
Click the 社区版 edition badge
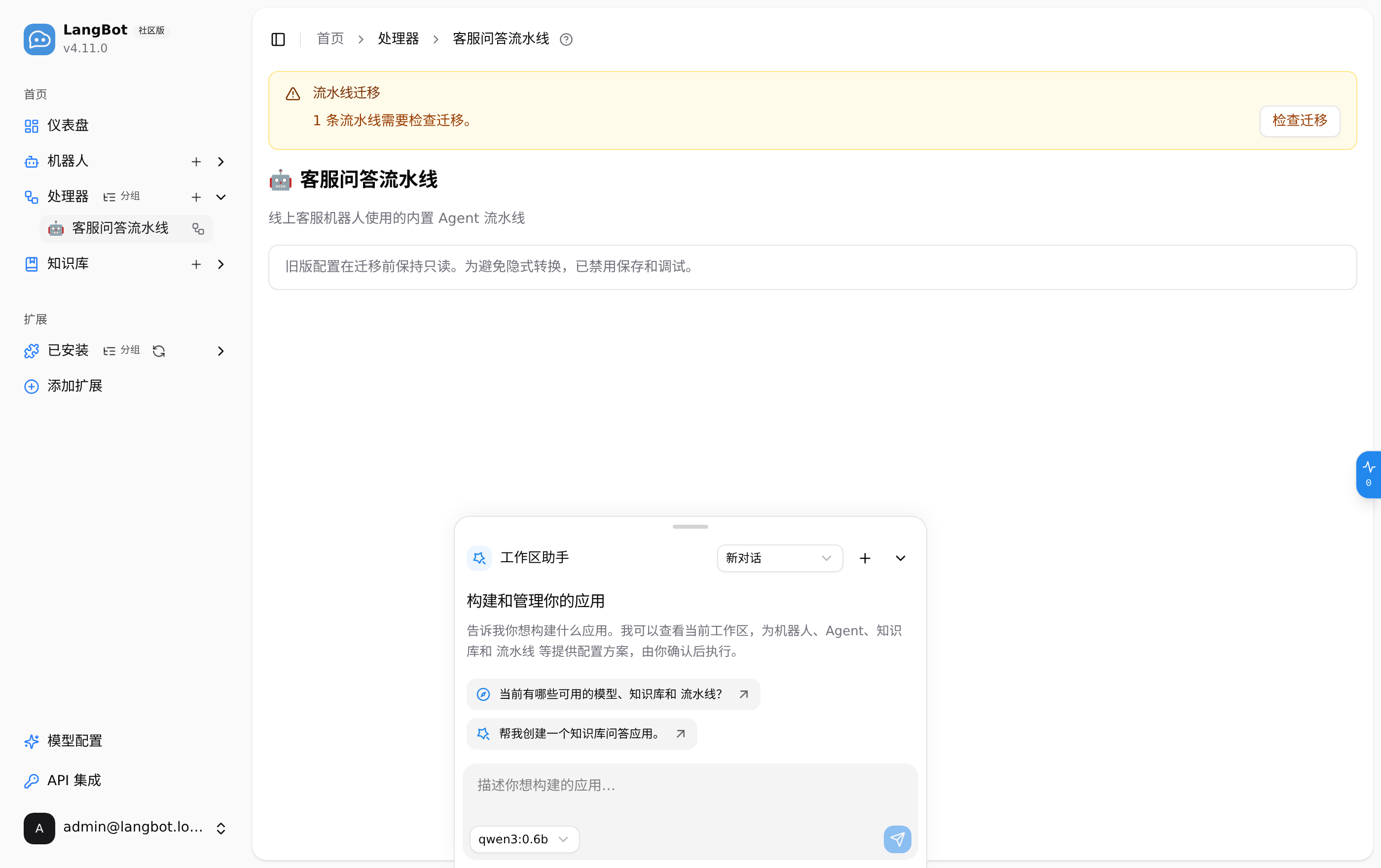pos(151,31)
